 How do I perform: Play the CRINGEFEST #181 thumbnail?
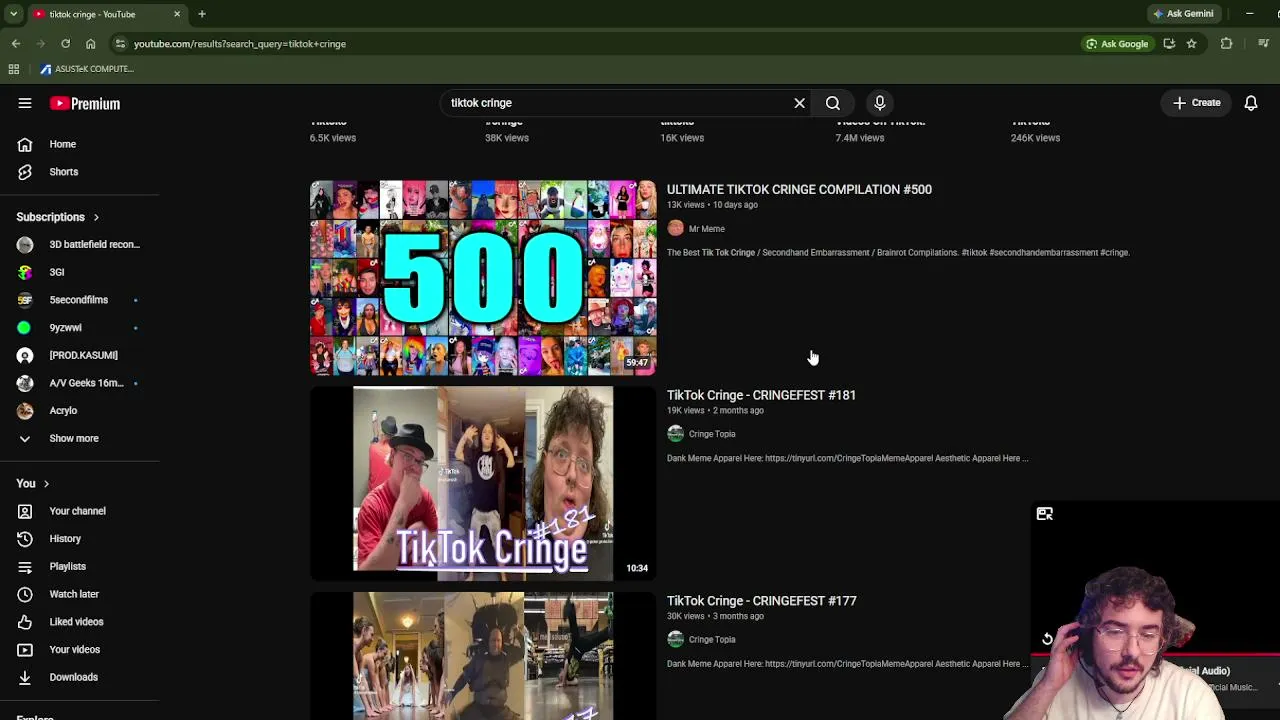coord(483,483)
